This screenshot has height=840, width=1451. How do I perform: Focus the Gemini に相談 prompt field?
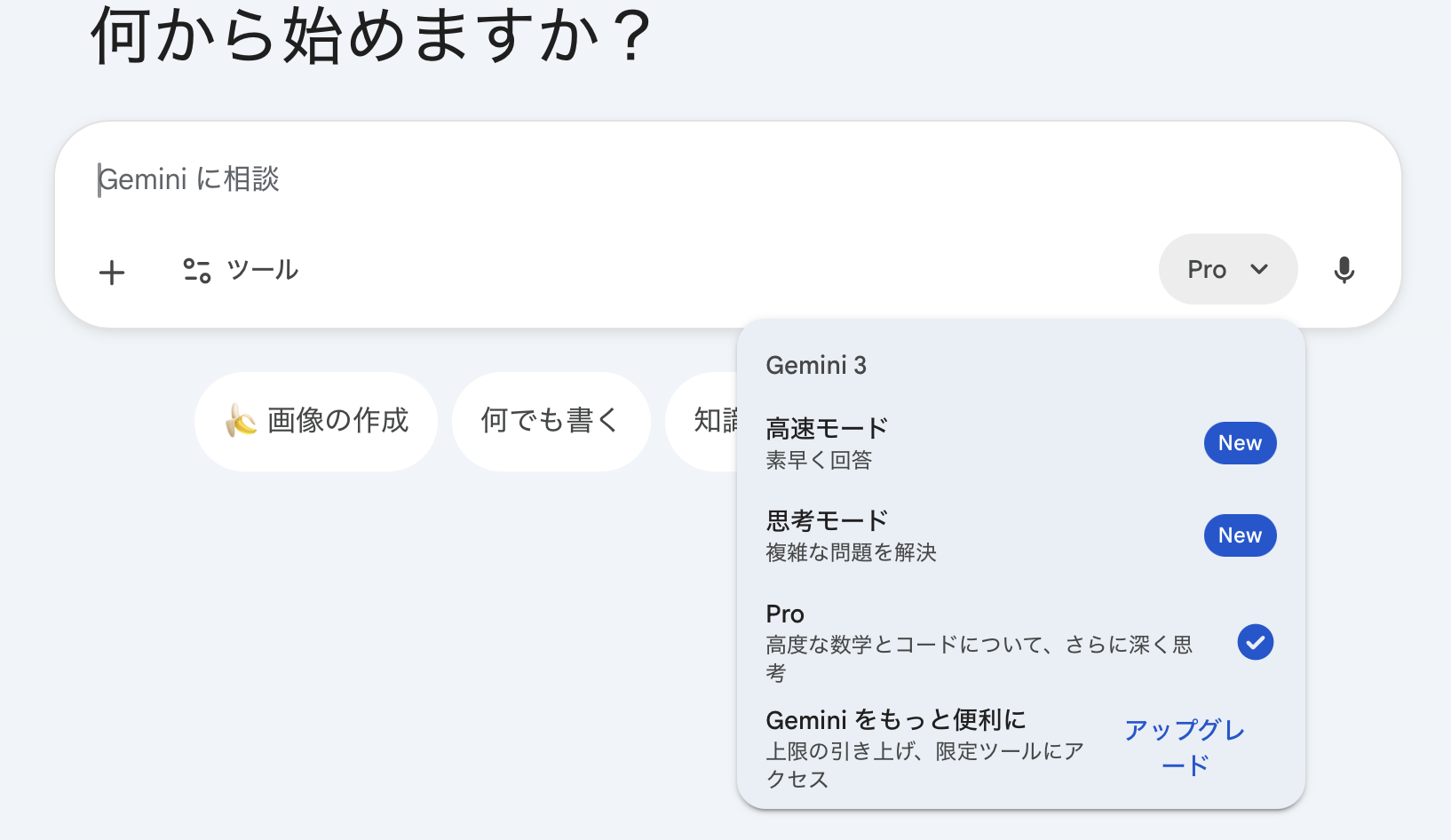[x=622, y=179]
